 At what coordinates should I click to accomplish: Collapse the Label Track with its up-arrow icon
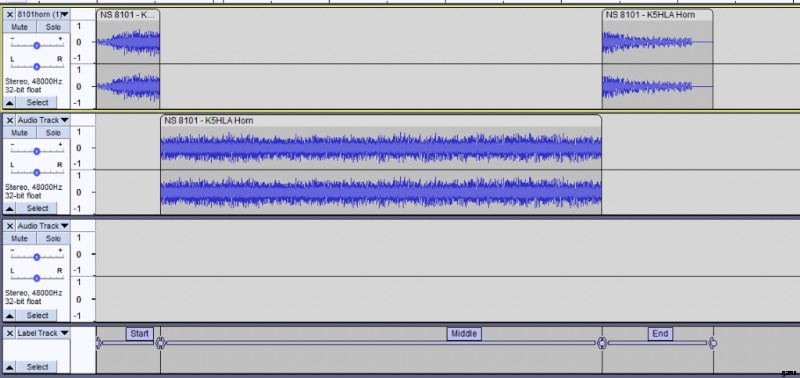(x=9, y=367)
